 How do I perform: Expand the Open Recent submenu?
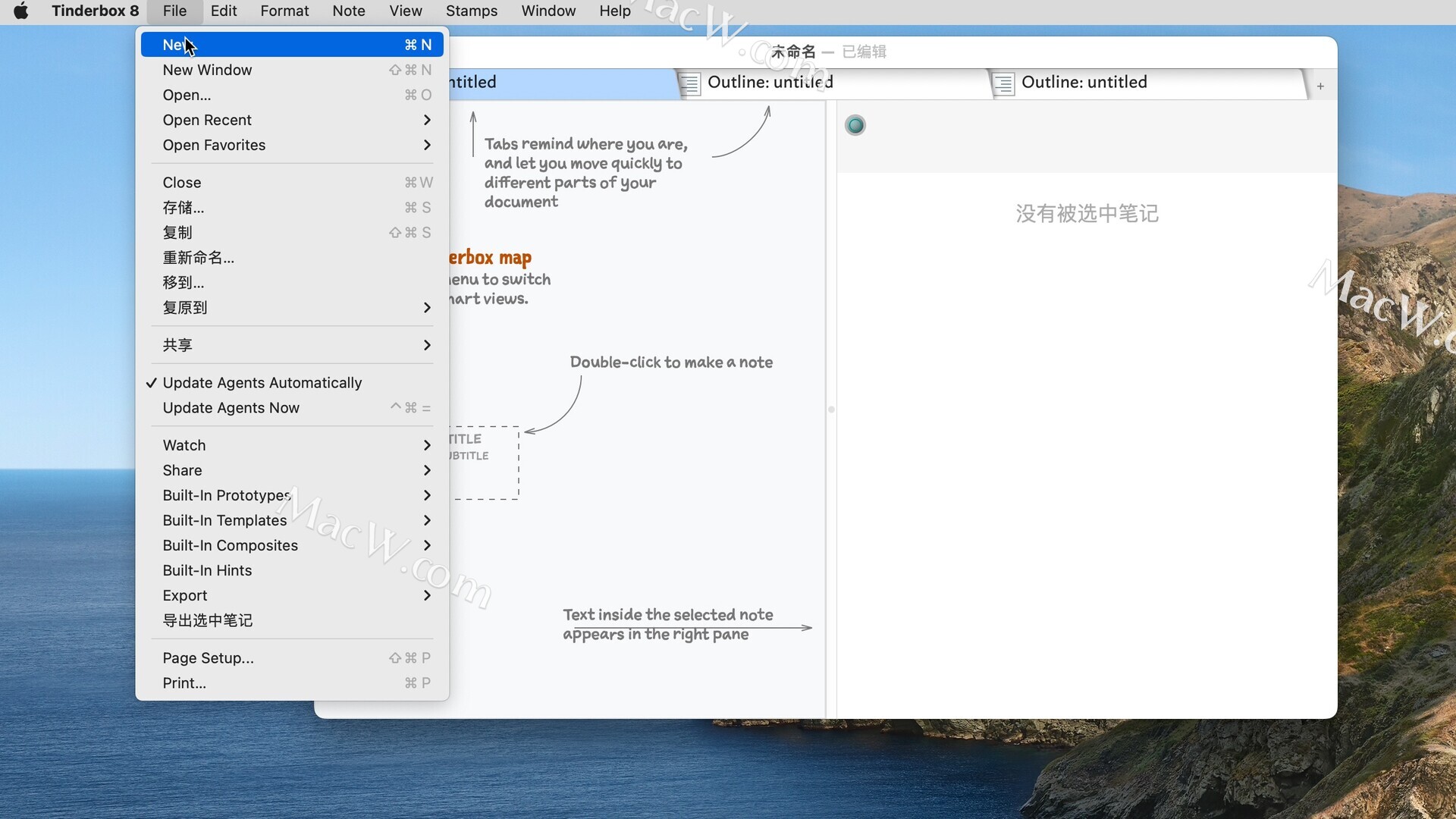[x=292, y=120]
